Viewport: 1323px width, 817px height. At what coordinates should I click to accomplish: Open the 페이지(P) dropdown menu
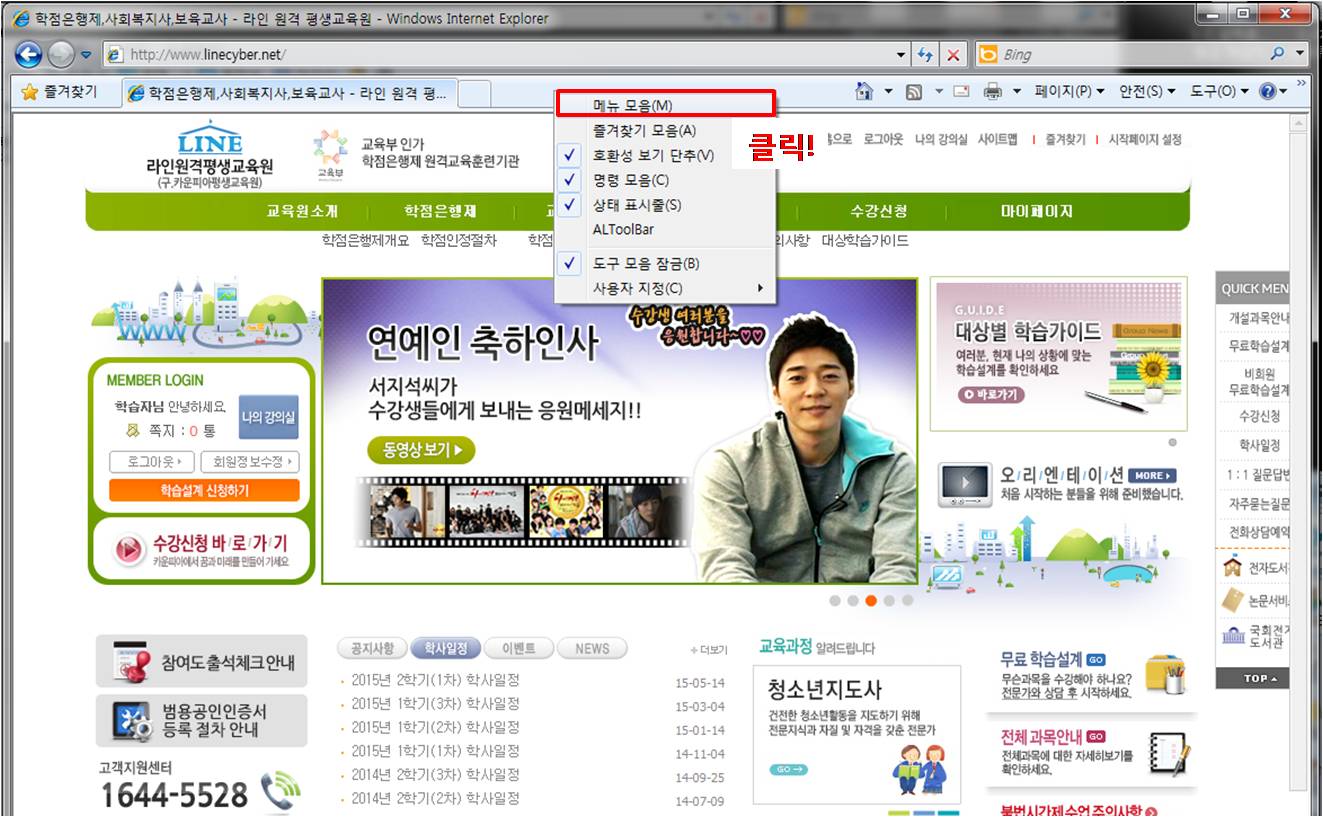click(1069, 92)
